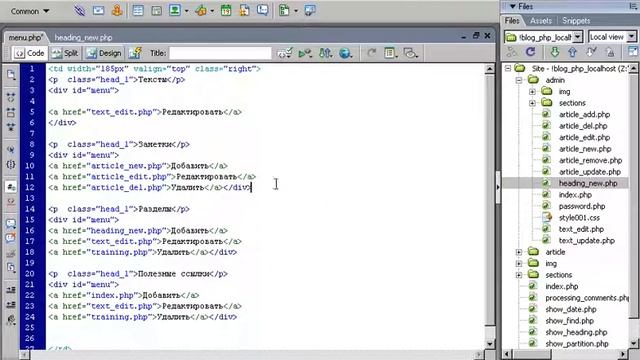This screenshot has width=640, height=360.
Task: Click the Files panel scroll-right arrow
Action: coord(623,354)
